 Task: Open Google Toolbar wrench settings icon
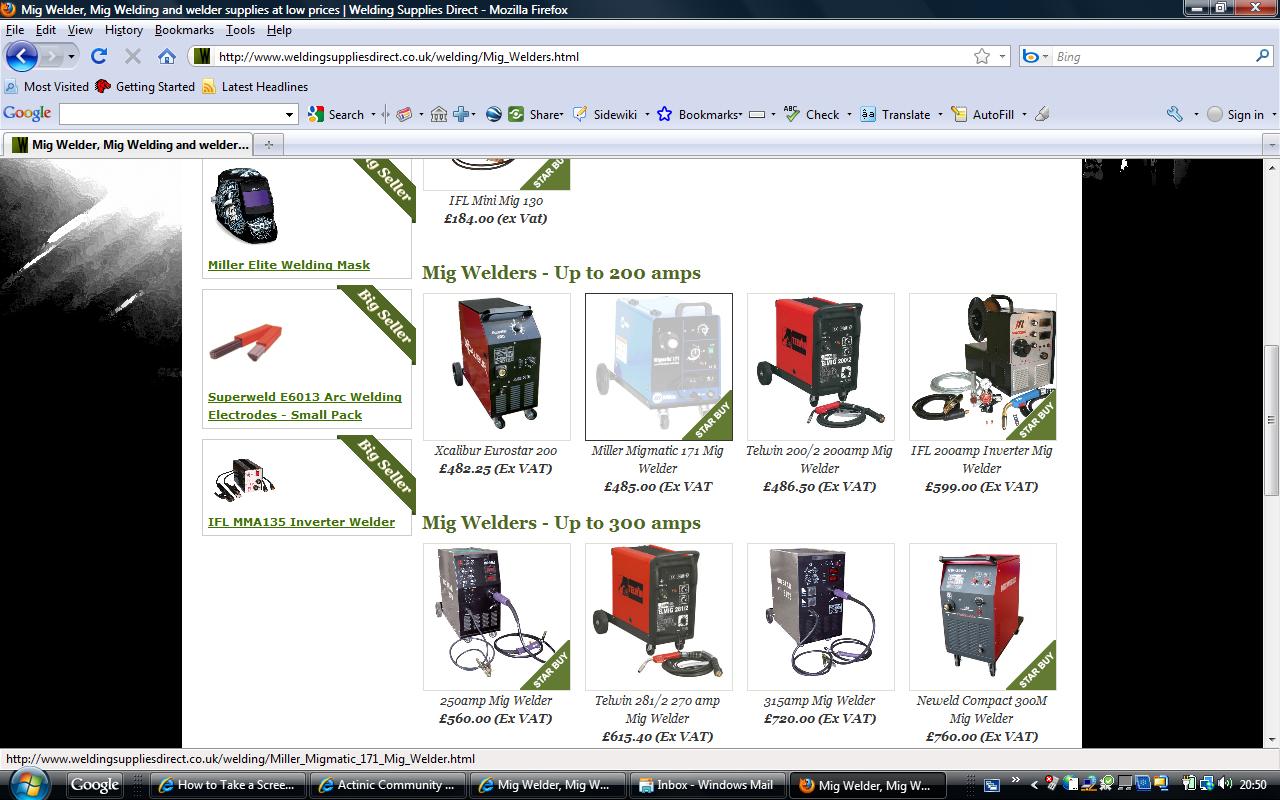pyautogui.click(x=1175, y=114)
